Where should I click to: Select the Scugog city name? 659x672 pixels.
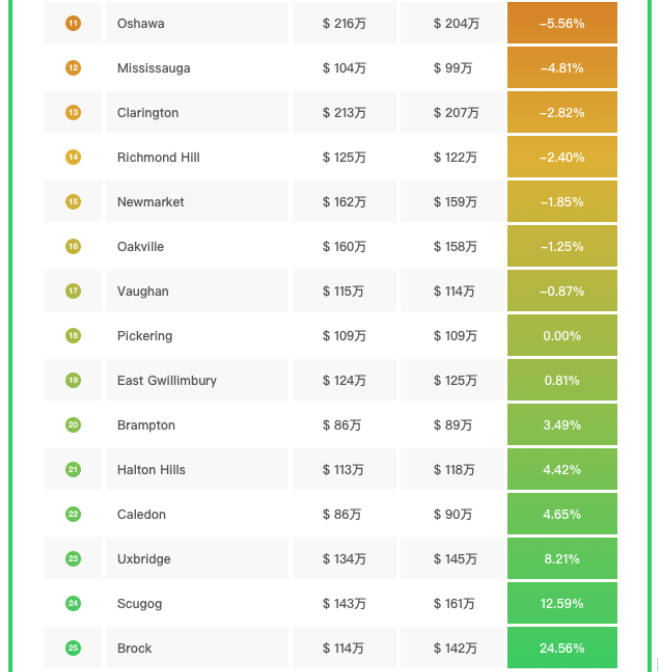tap(139, 604)
